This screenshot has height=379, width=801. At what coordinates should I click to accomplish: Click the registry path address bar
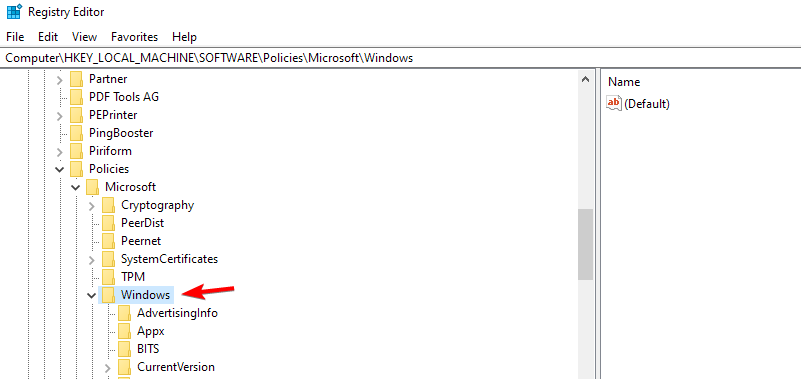[400, 58]
